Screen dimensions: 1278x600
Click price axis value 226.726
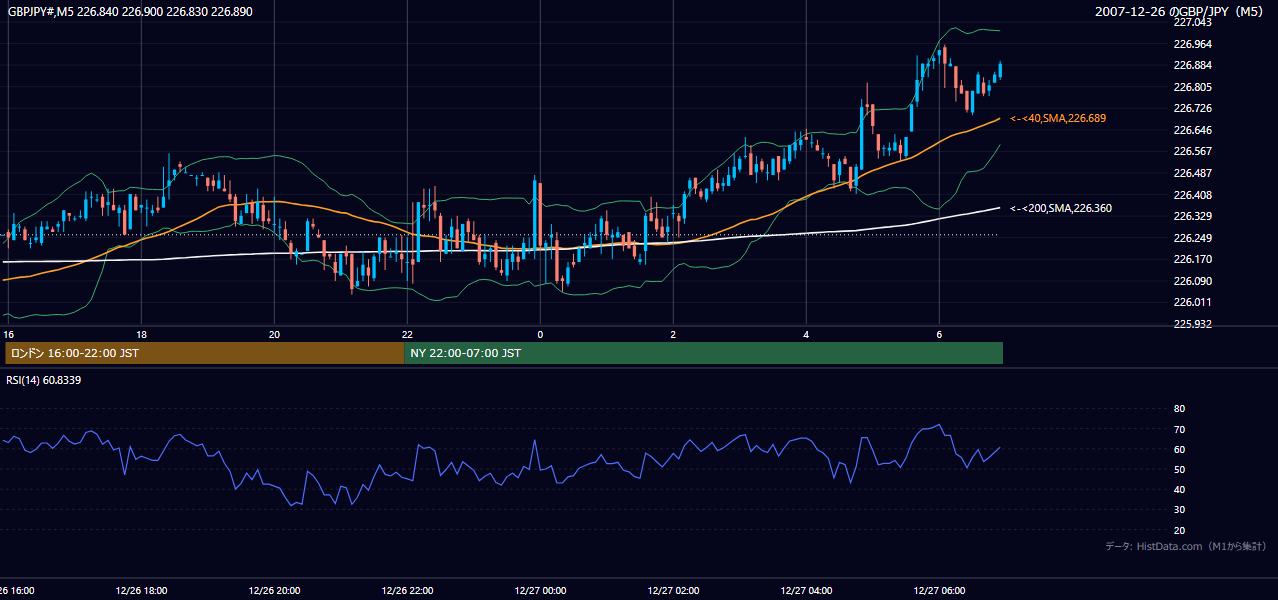click(x=1192, y=108)
